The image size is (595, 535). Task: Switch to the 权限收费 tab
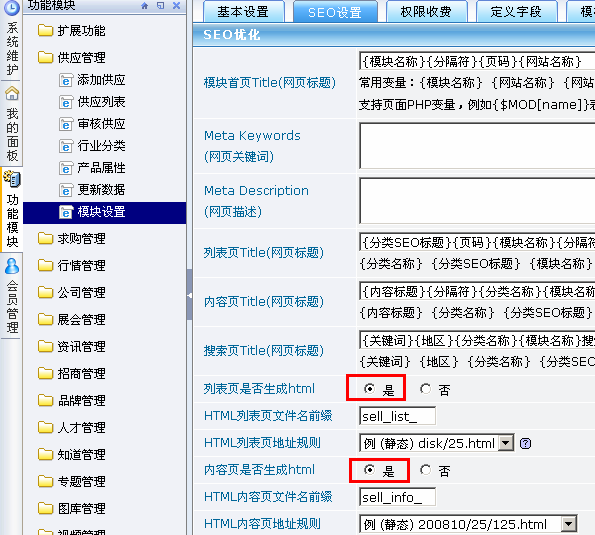426,12
